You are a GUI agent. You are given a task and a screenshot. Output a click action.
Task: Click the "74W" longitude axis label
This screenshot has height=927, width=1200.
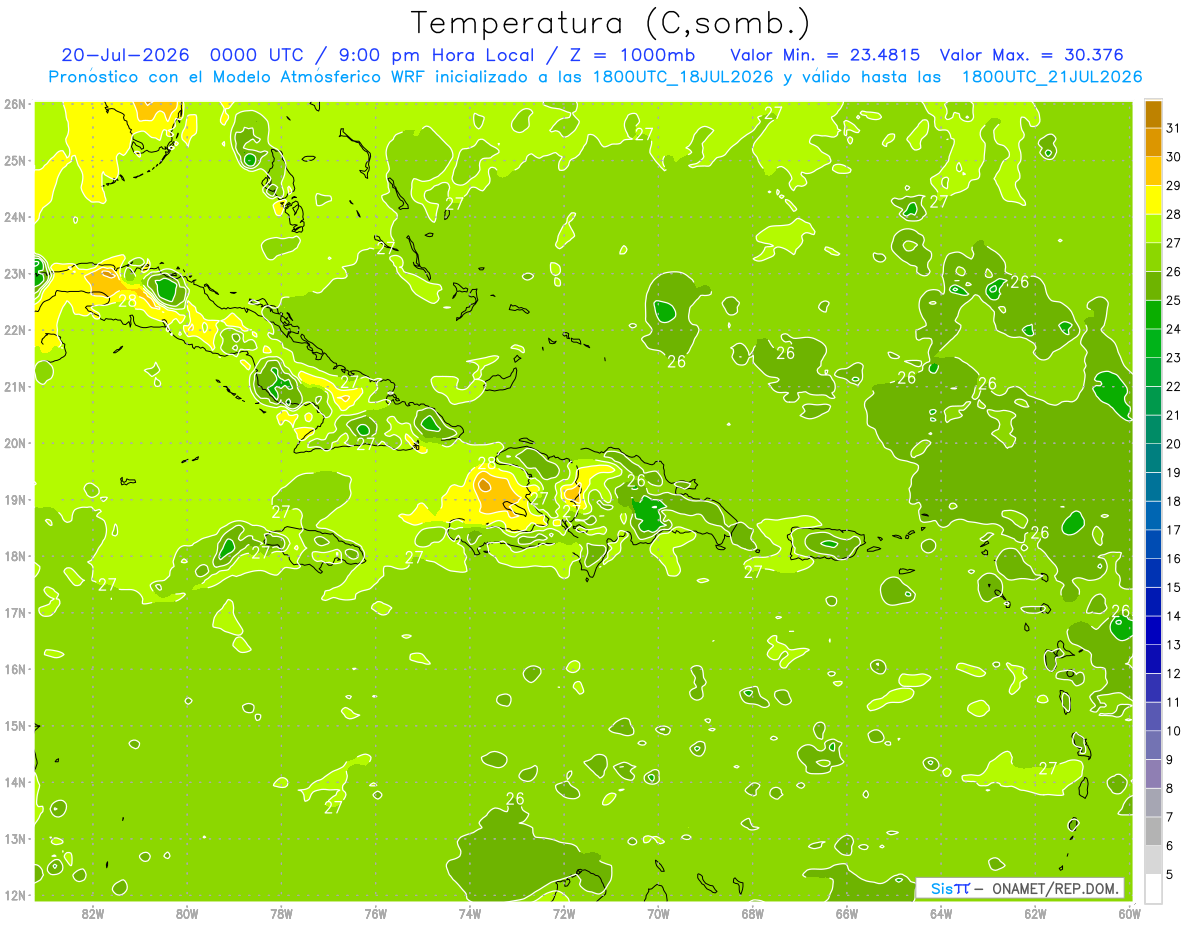[470, 913]
